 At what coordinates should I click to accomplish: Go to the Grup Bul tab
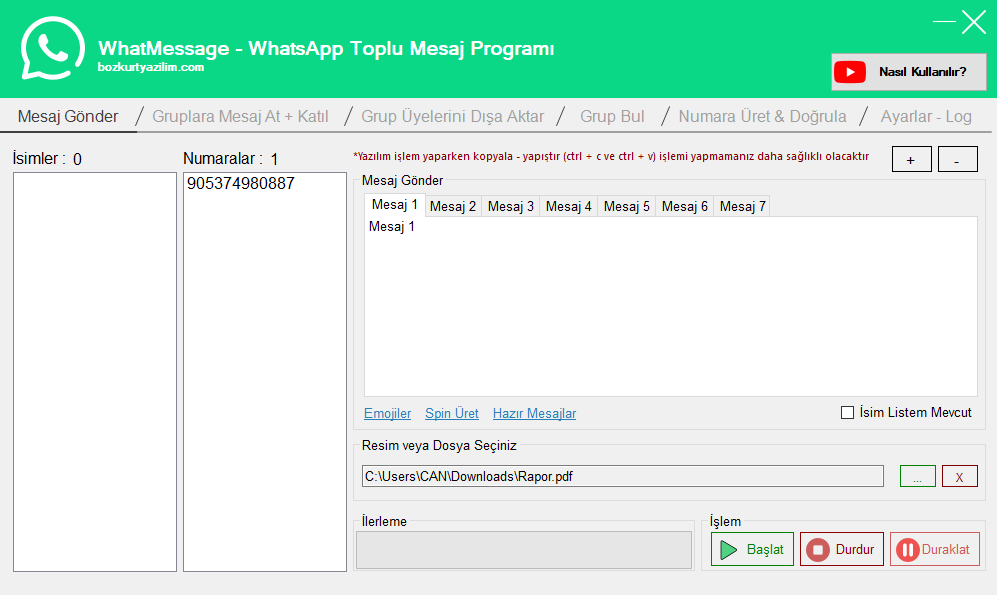coord(612,116)
